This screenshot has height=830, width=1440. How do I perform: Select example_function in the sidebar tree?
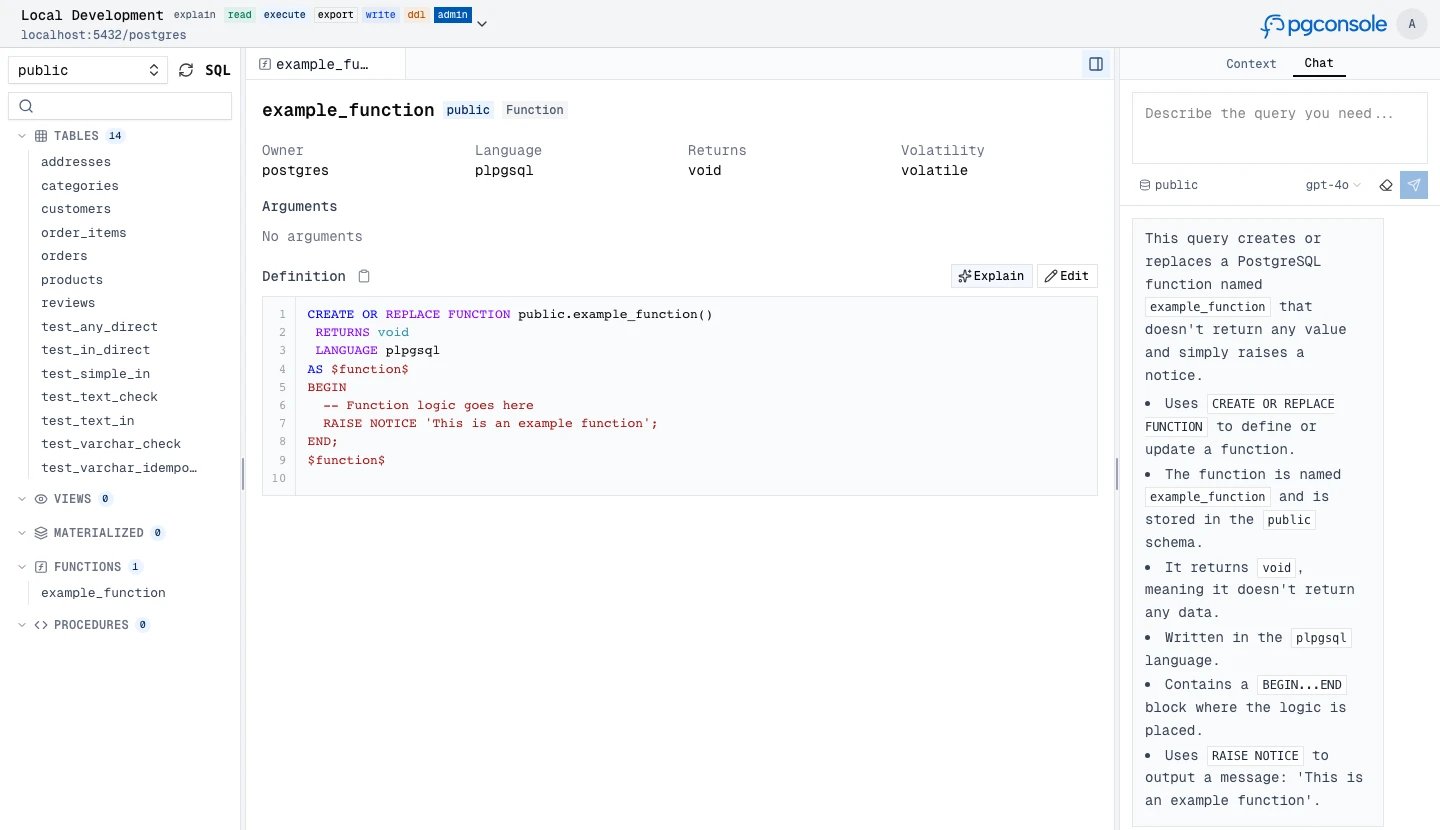103,593
